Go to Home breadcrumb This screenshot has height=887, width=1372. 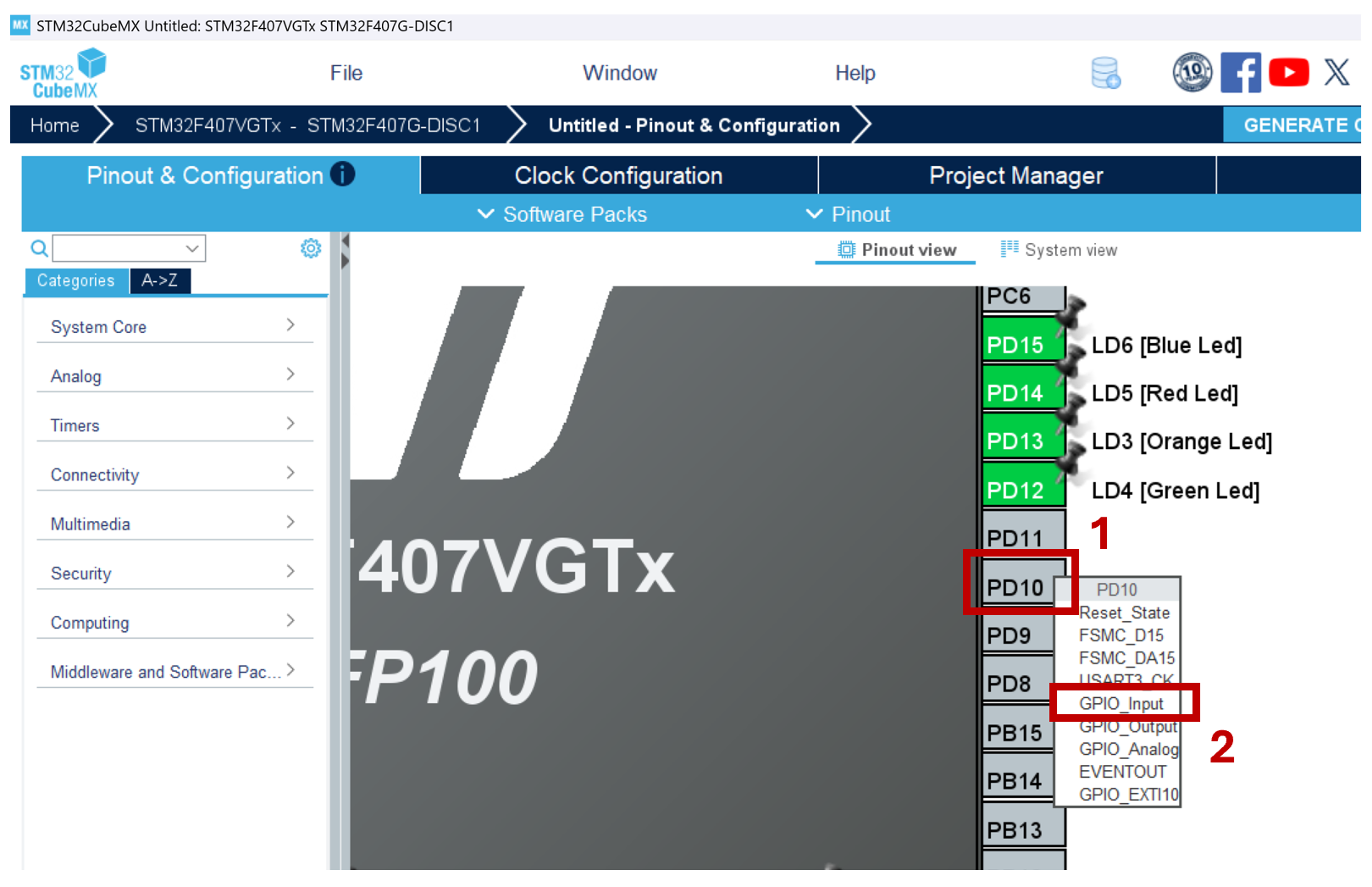(55, 125)
